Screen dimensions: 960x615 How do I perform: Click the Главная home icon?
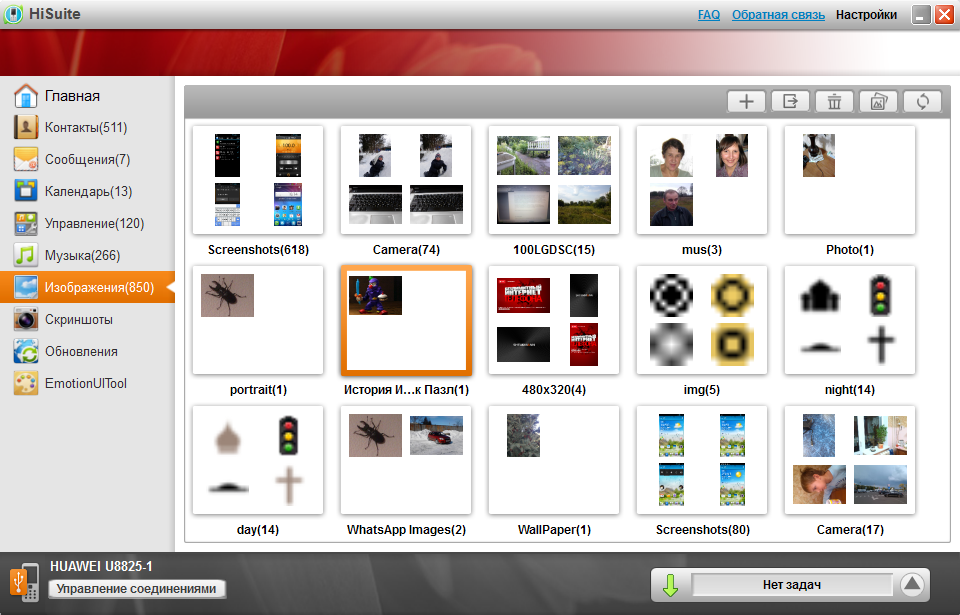[26, 96]
